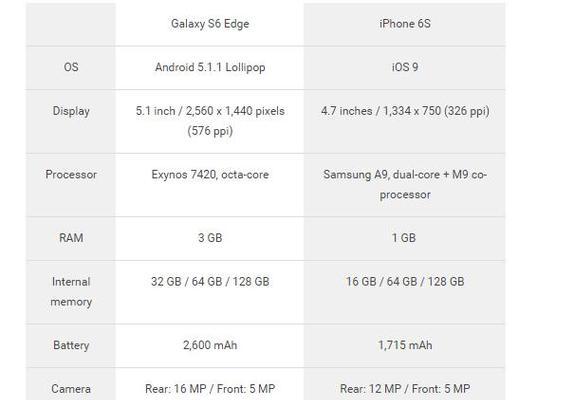Click the 5.1 inch display spec text
The image size is (574, 400).
coord(210,121)
